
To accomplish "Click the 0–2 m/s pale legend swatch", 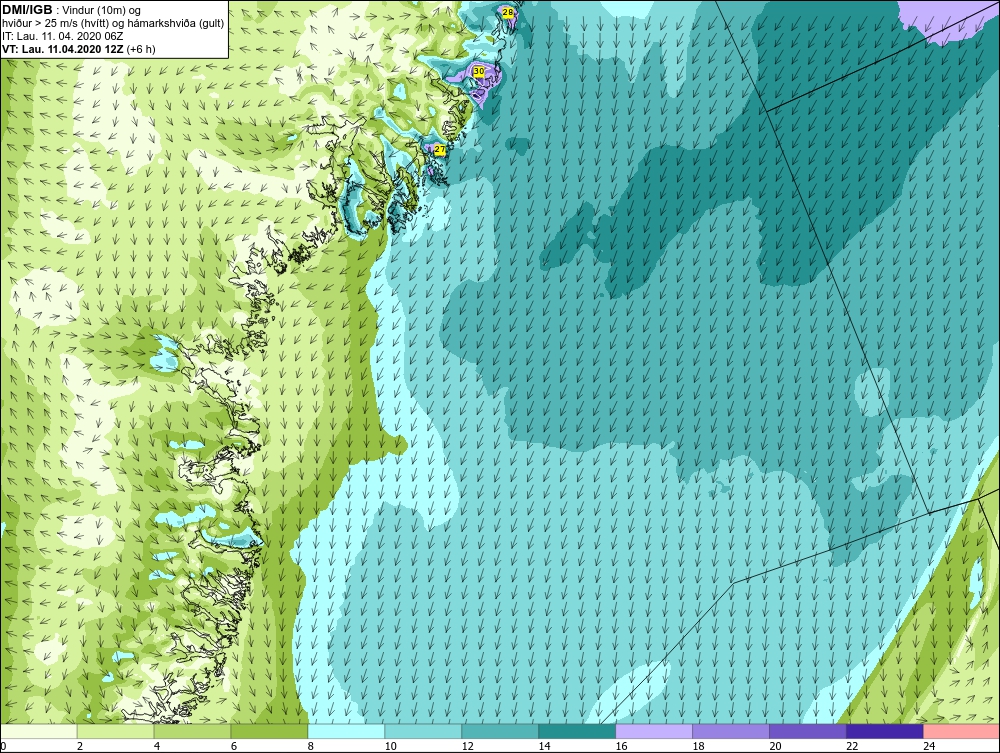I will (x=38, y=731).
